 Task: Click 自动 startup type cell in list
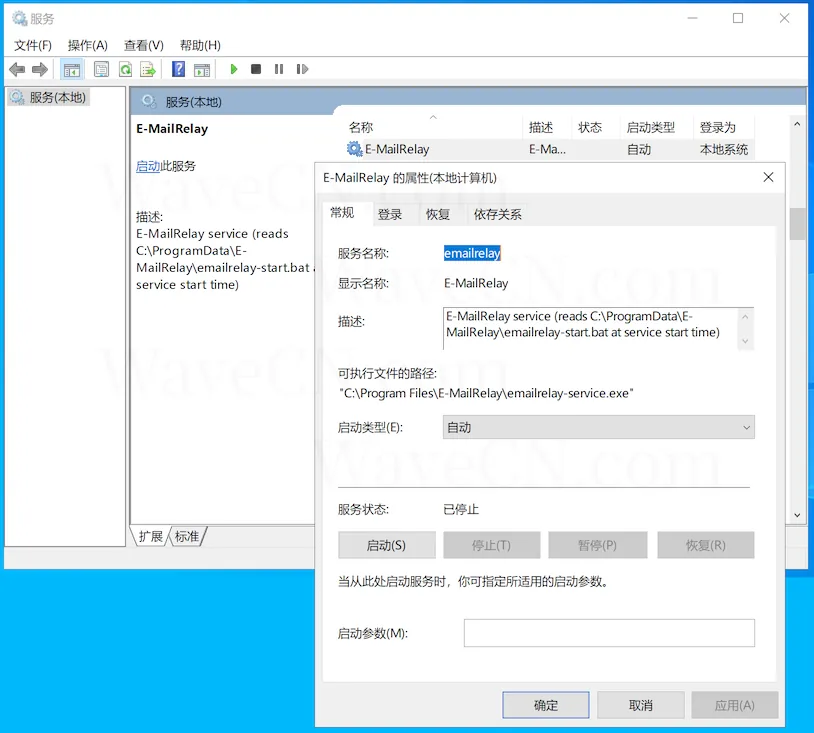click(639, 150)
